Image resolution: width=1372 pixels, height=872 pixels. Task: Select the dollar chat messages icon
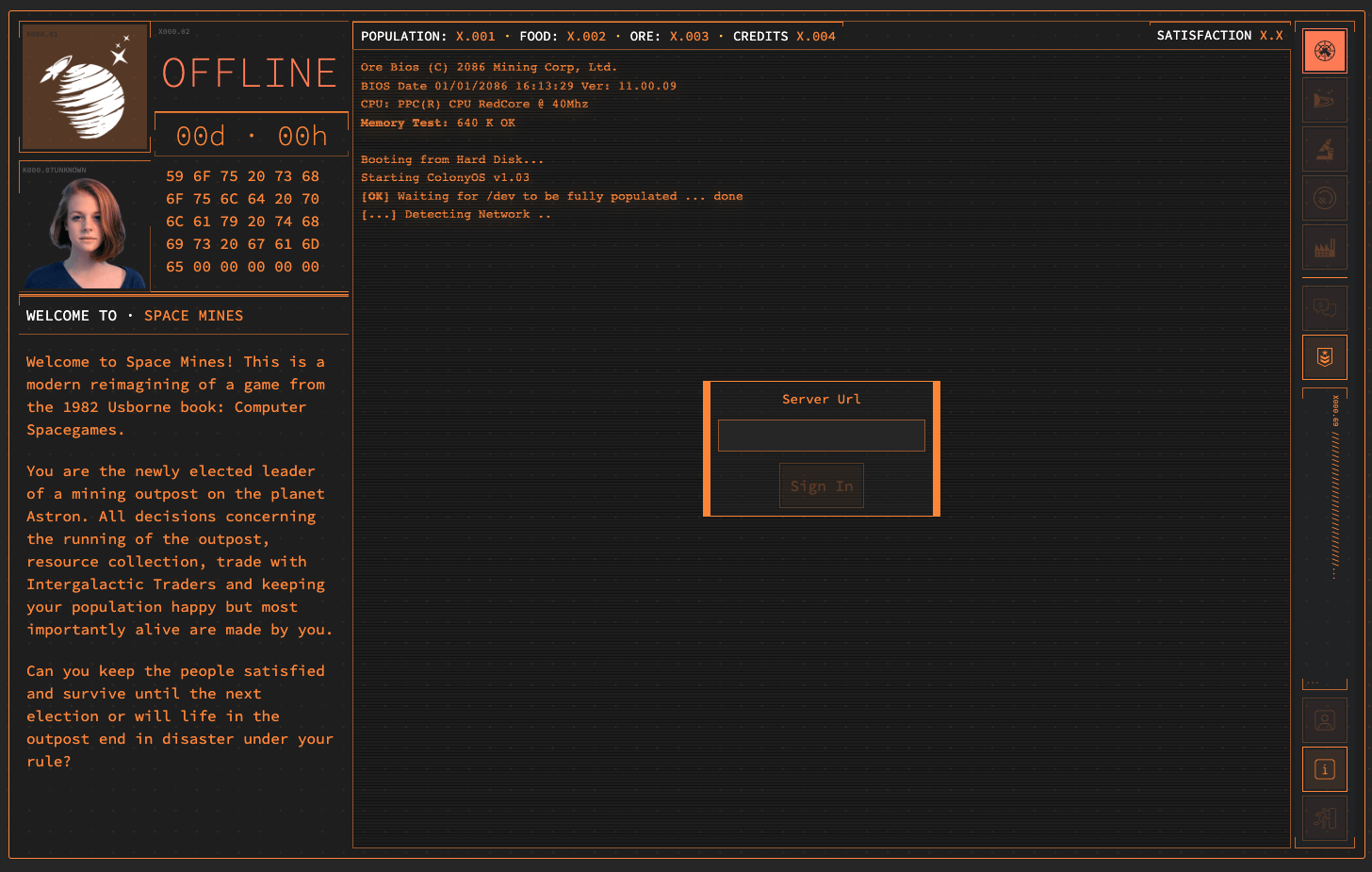pos(1324,307)
